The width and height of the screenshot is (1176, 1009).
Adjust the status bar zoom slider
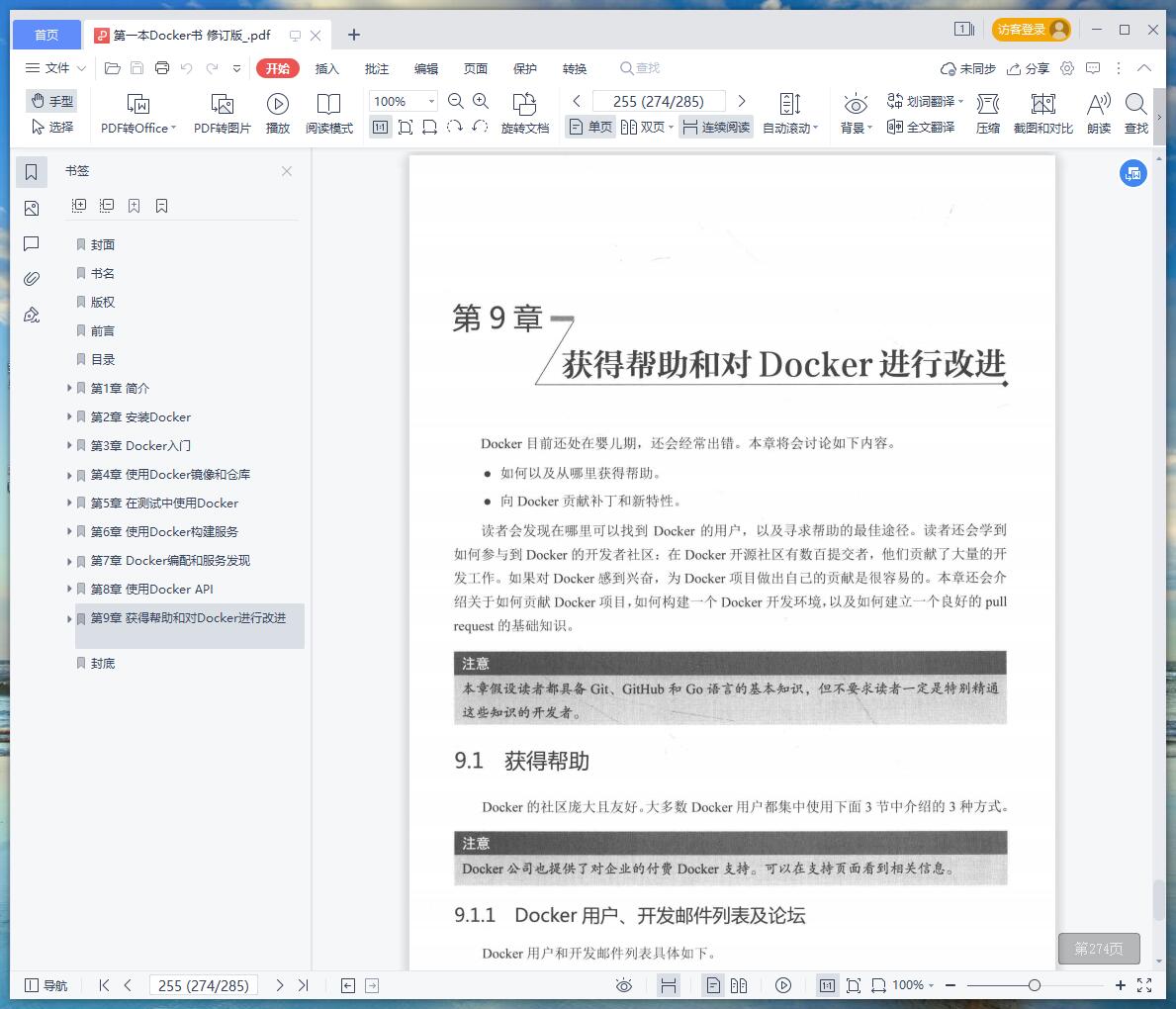[1035, 985]
